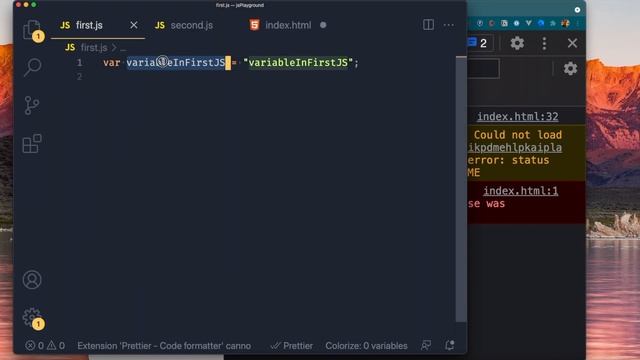Open DevTools settings gear in top toolbar
Image resolution: width=640 pixels, height=360 pixels.
pyautogui.click(x=517, y=43)
